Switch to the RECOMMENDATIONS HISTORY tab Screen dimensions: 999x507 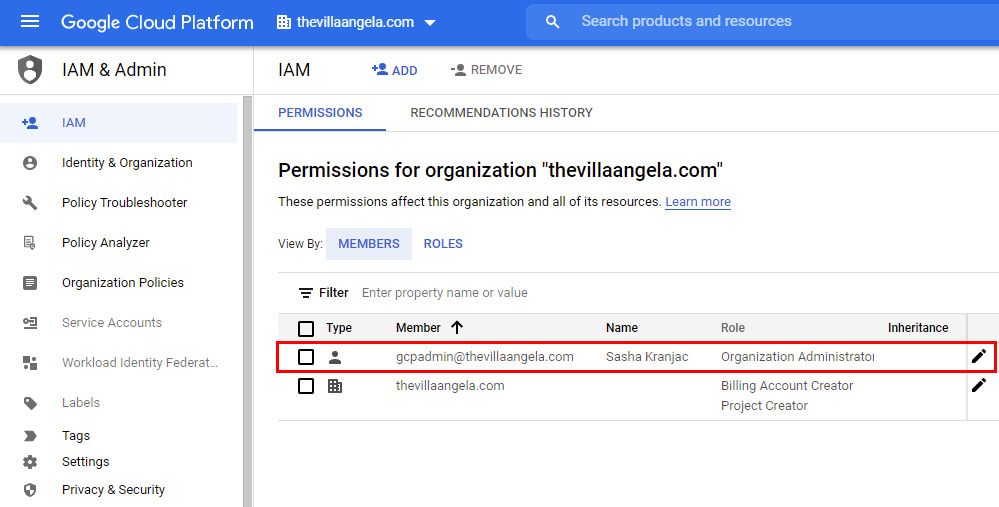click(501, 113)
